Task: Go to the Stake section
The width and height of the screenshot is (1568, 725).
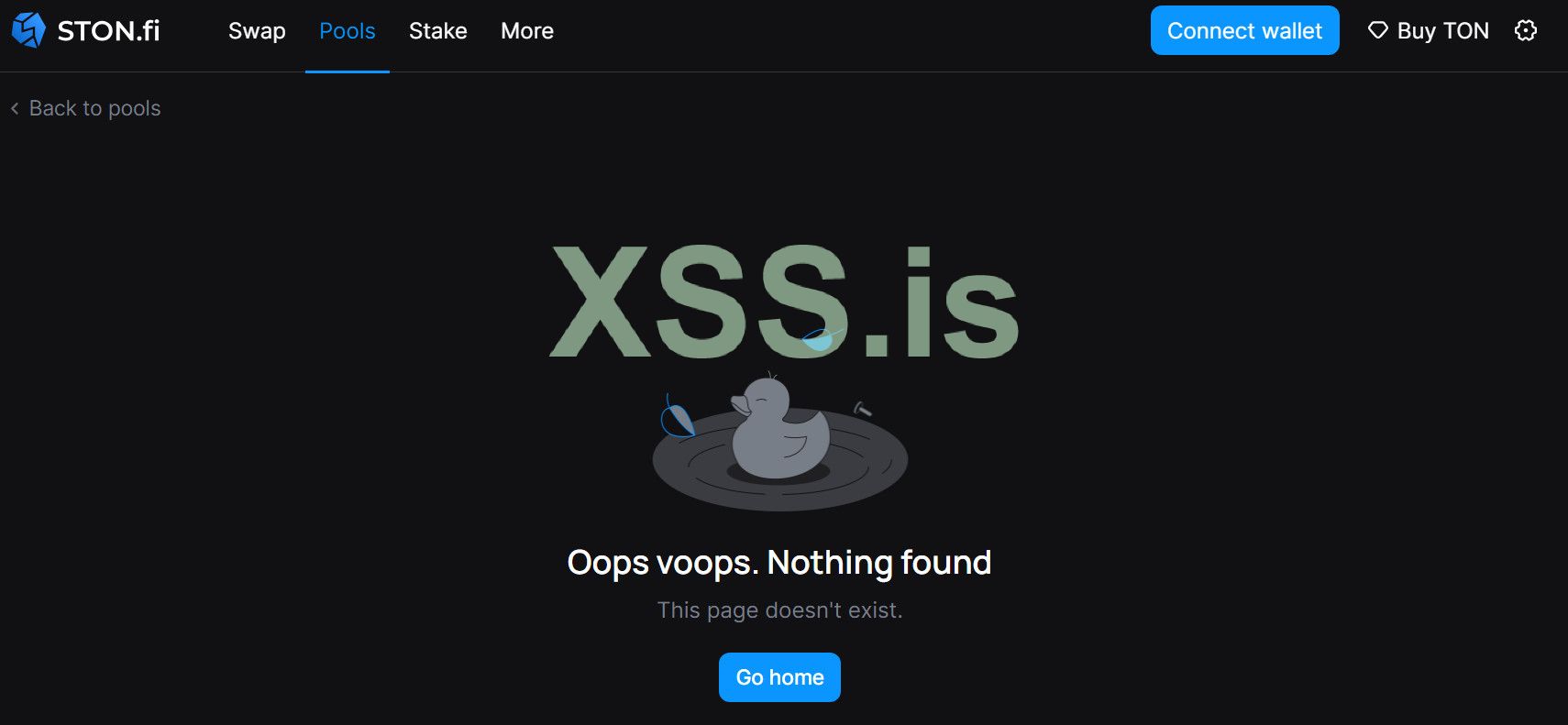Action: click(x=438, y=31)
